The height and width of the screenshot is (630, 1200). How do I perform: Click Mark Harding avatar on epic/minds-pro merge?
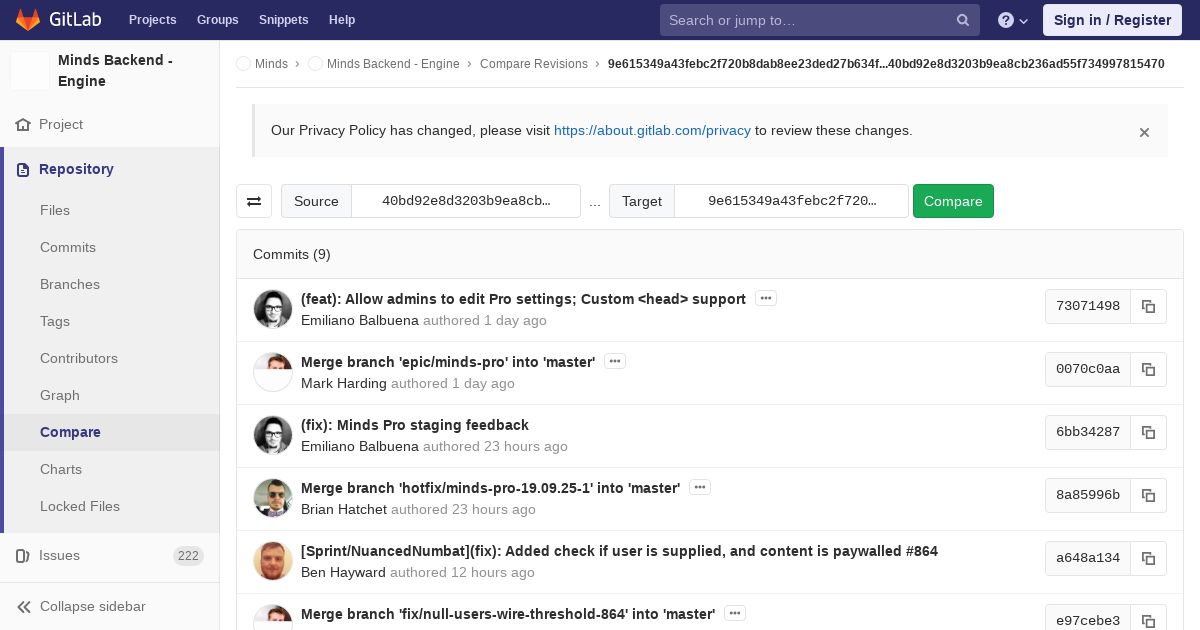pos(273,372)
